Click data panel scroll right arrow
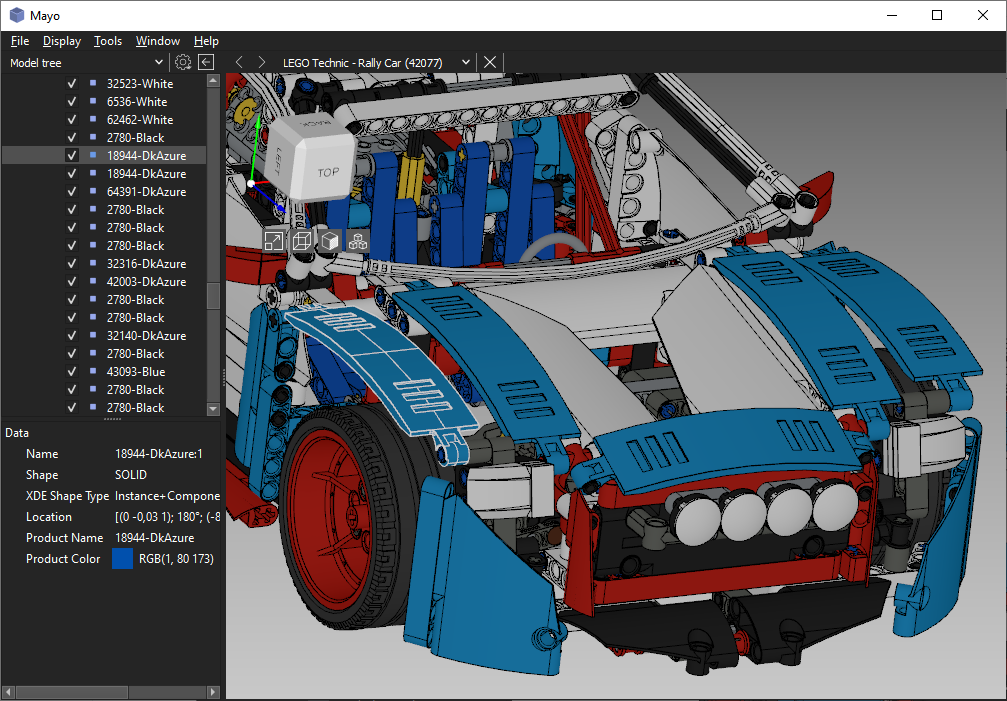This screenshot has width=1007, height=701. coord(213,692)
